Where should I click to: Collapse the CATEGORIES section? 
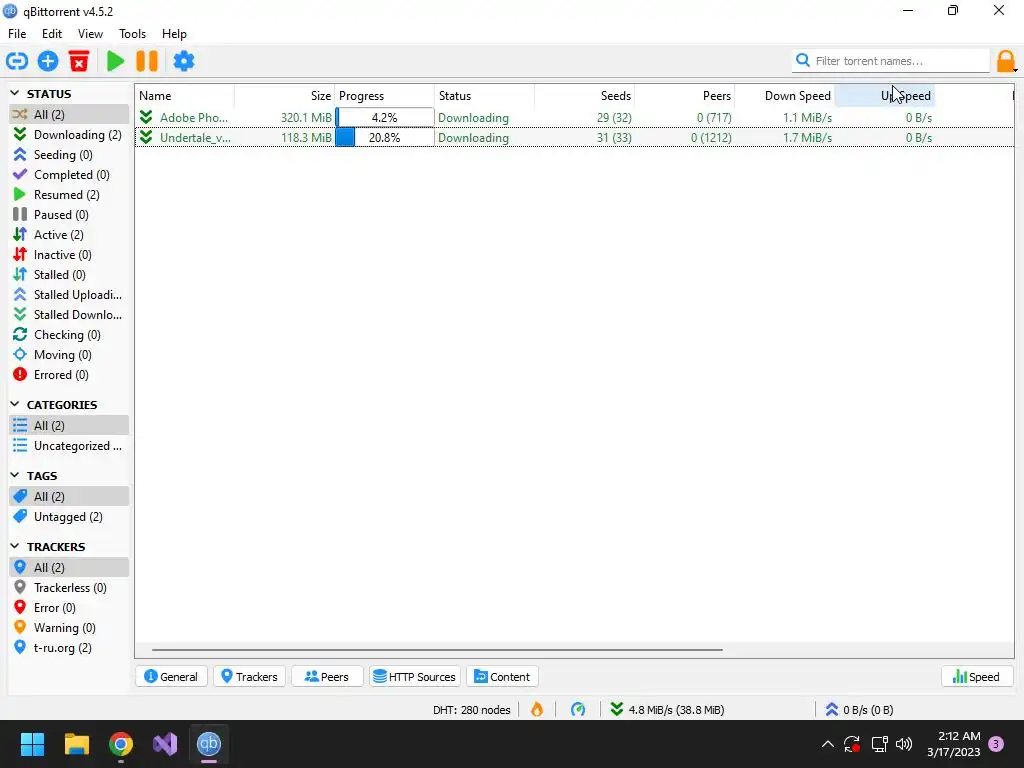15,404
